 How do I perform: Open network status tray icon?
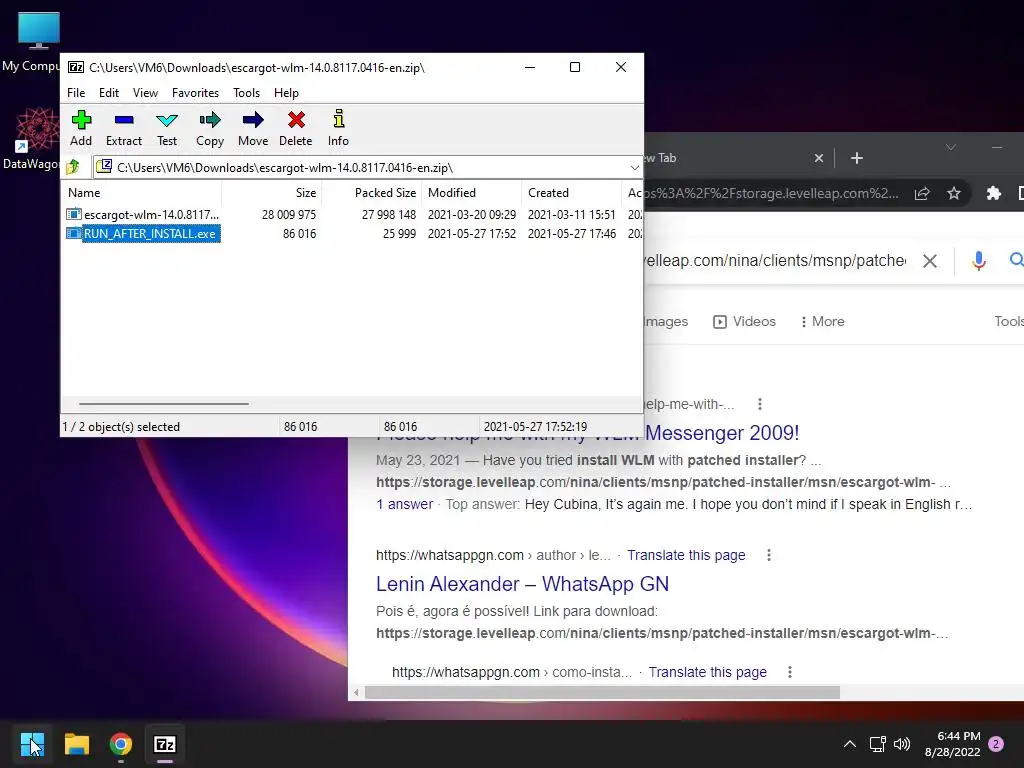877,744
